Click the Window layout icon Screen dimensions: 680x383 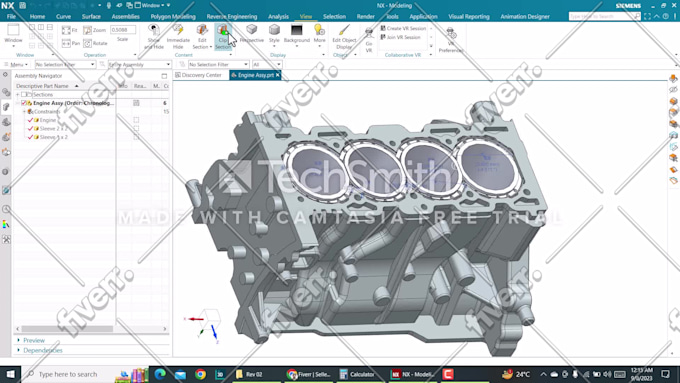(x=13, y=29)
